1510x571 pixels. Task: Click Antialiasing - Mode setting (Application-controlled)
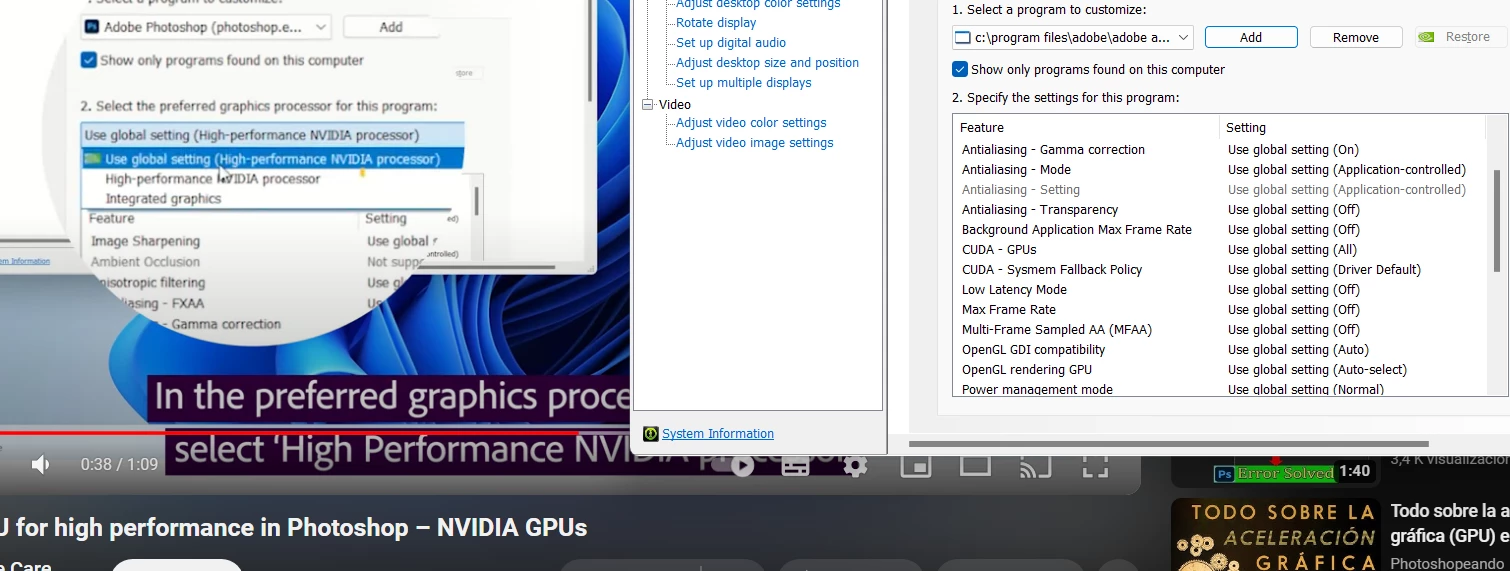(x=1346, y=169)
